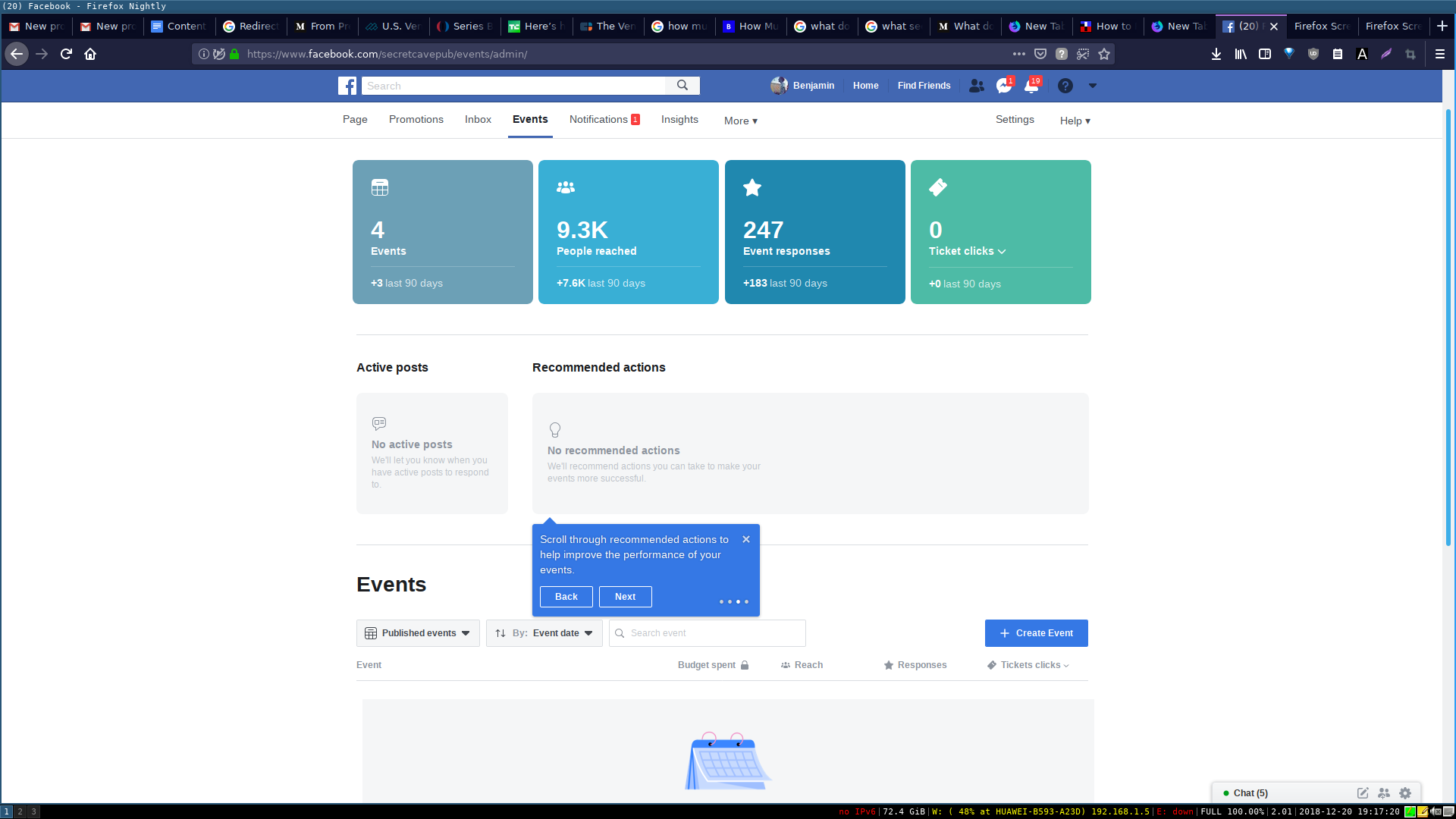Screen dimensions: 1456x819
Task: Click the site security padlock icon
Action: [x=234, y=54]
